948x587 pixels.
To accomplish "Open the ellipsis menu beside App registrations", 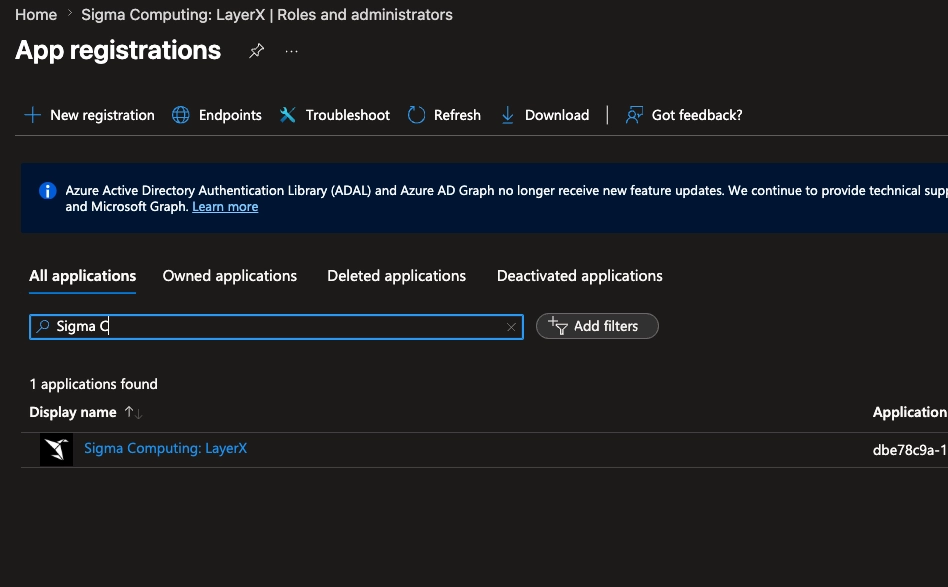I will [291, 51].
